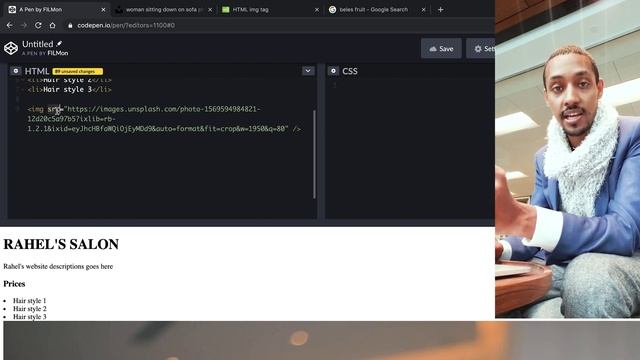Close the Google Search tab
The image size is (640, 360).
click(423, 9)
